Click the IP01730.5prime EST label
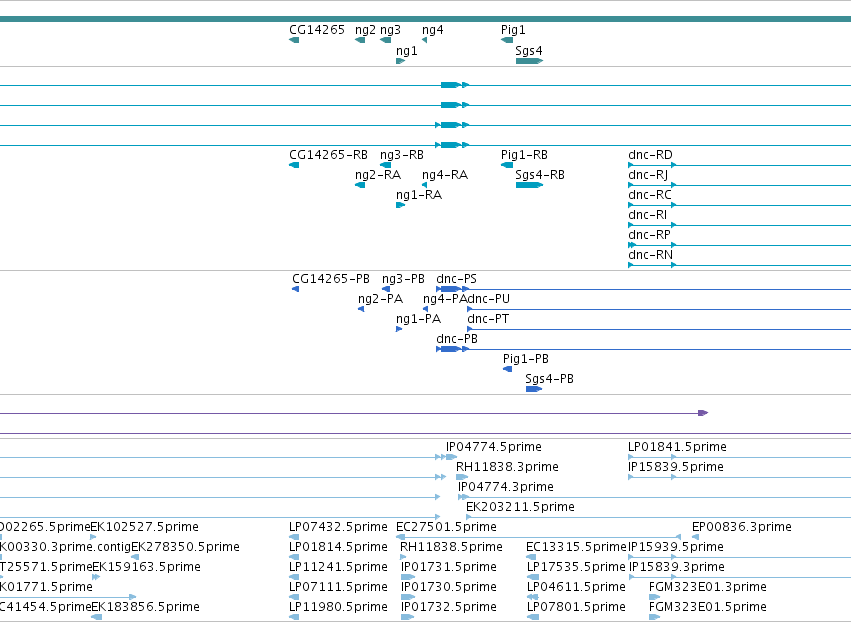Viewport: 851px width, 622px height. pyautogui.click(x=449, y=588)
